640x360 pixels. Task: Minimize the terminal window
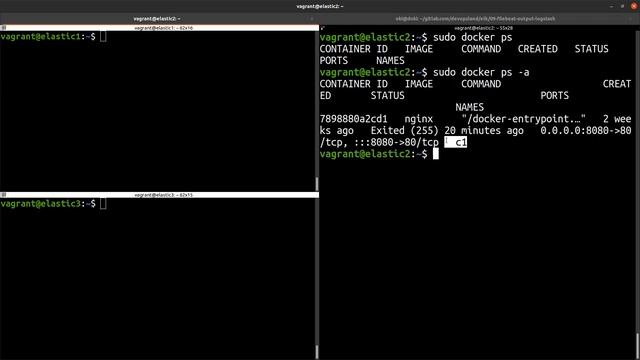(611, 6)
